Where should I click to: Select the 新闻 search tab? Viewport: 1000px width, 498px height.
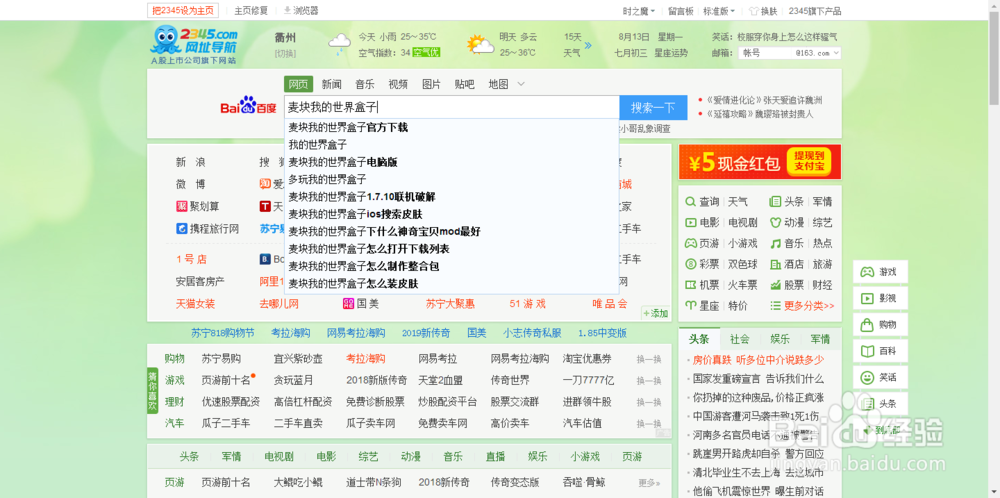pos(332,84)
